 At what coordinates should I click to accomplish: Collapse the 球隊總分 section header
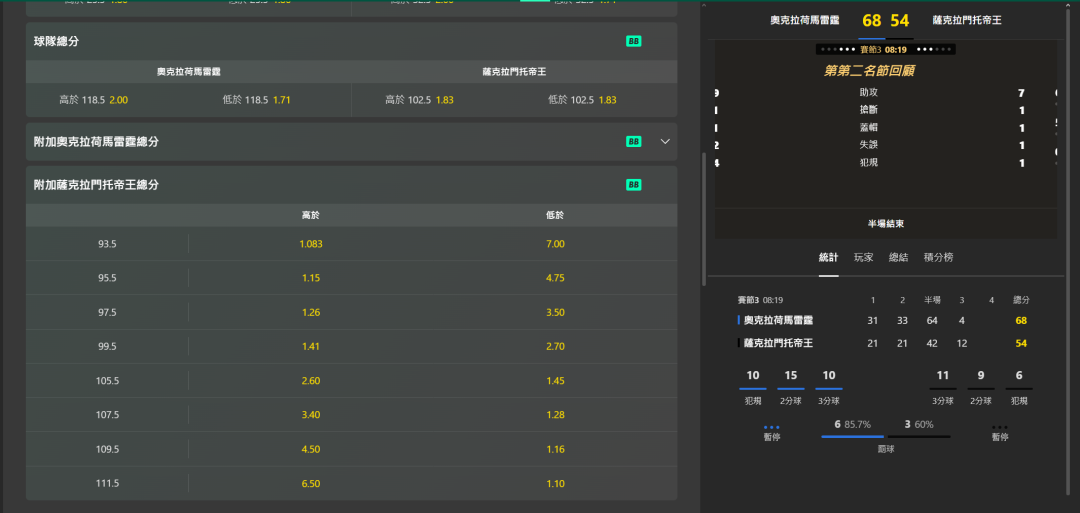(x=351, y=41)
